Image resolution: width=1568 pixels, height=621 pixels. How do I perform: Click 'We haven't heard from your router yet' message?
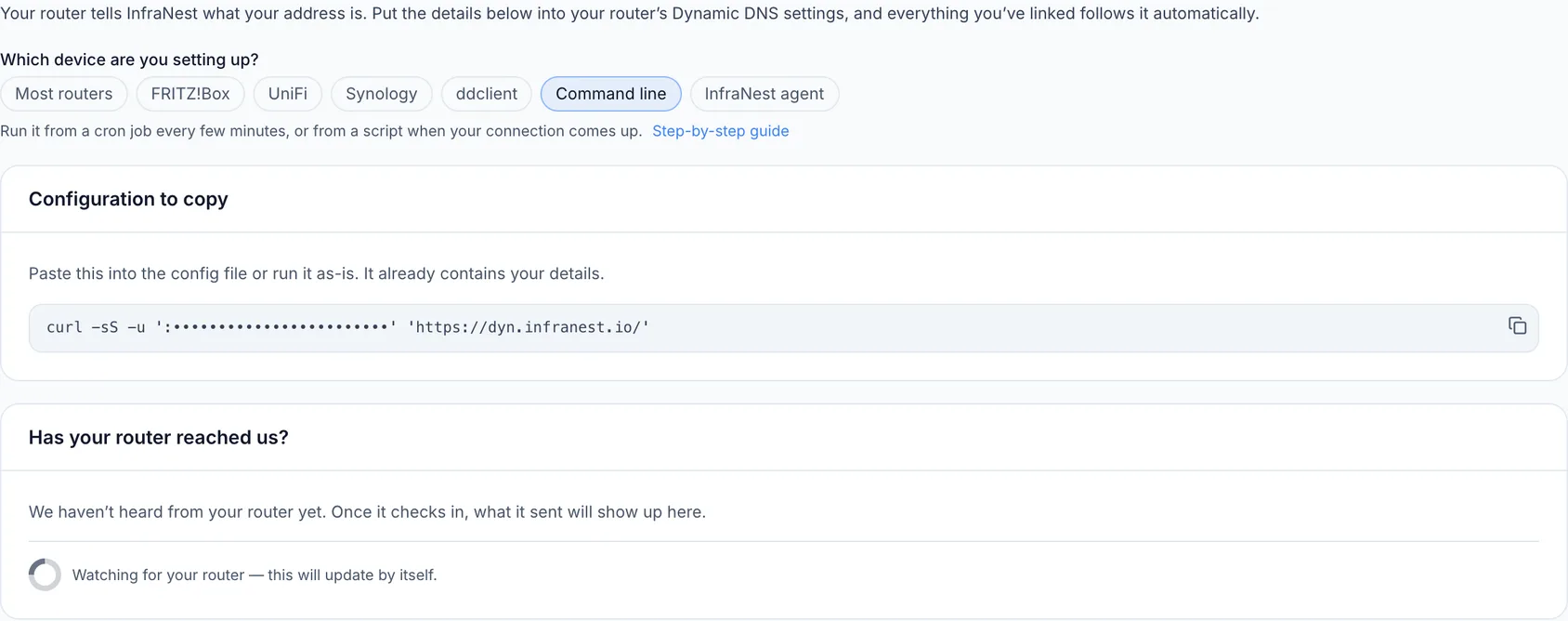367,512
